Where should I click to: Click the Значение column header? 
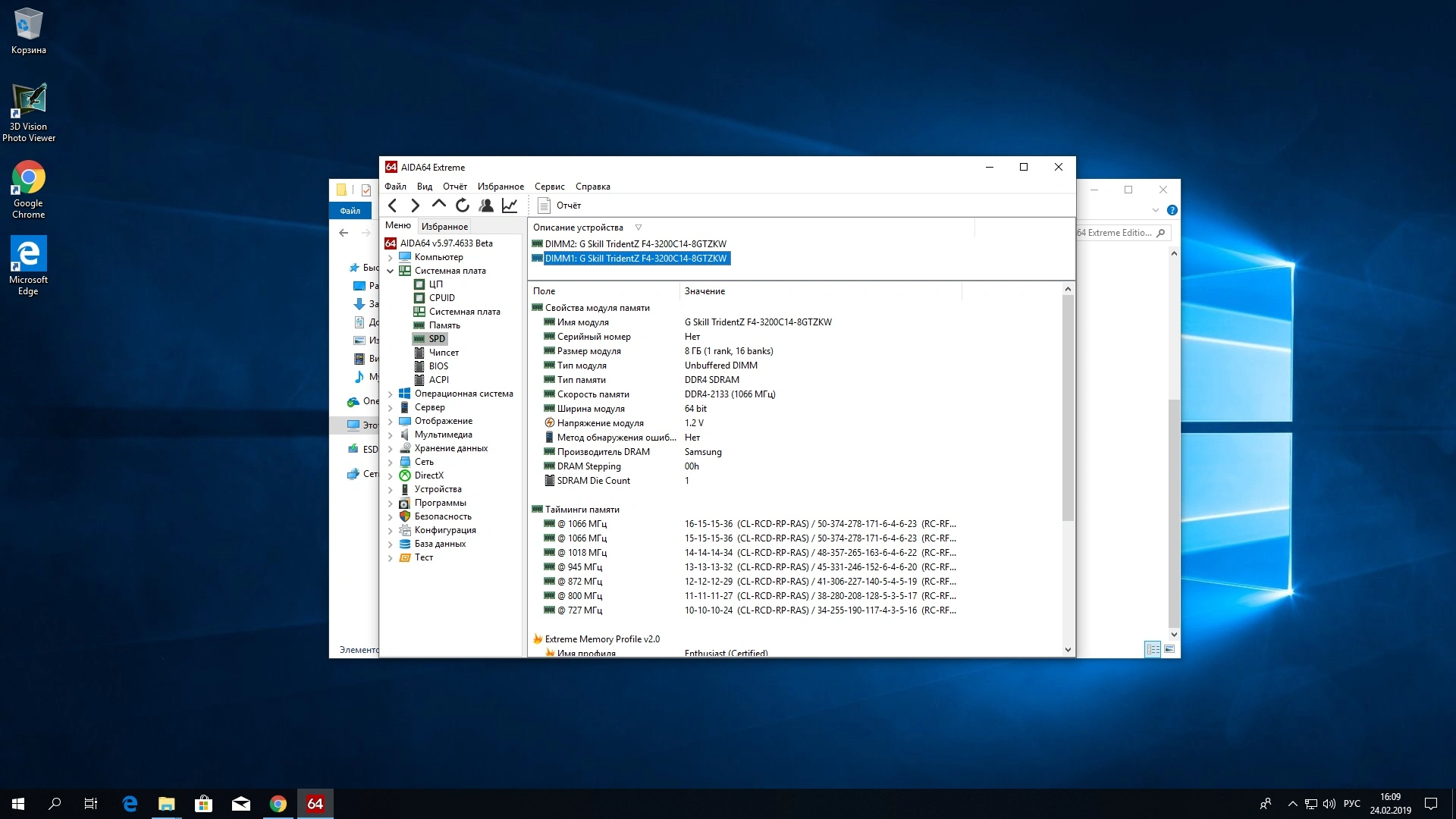(x=821, y=291)
